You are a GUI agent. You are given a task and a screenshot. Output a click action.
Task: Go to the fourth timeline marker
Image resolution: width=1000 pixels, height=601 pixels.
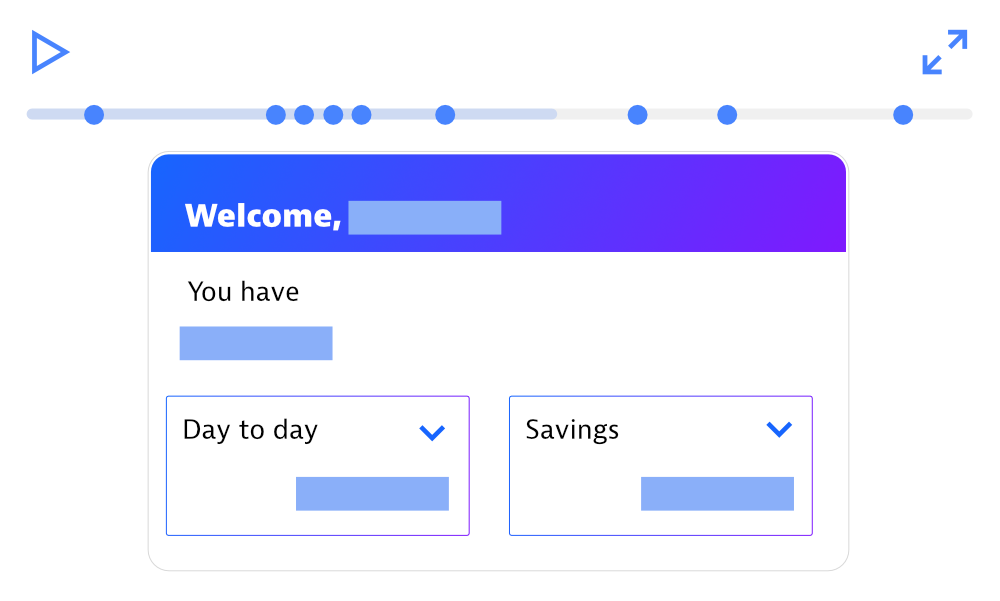coord(333,115)
